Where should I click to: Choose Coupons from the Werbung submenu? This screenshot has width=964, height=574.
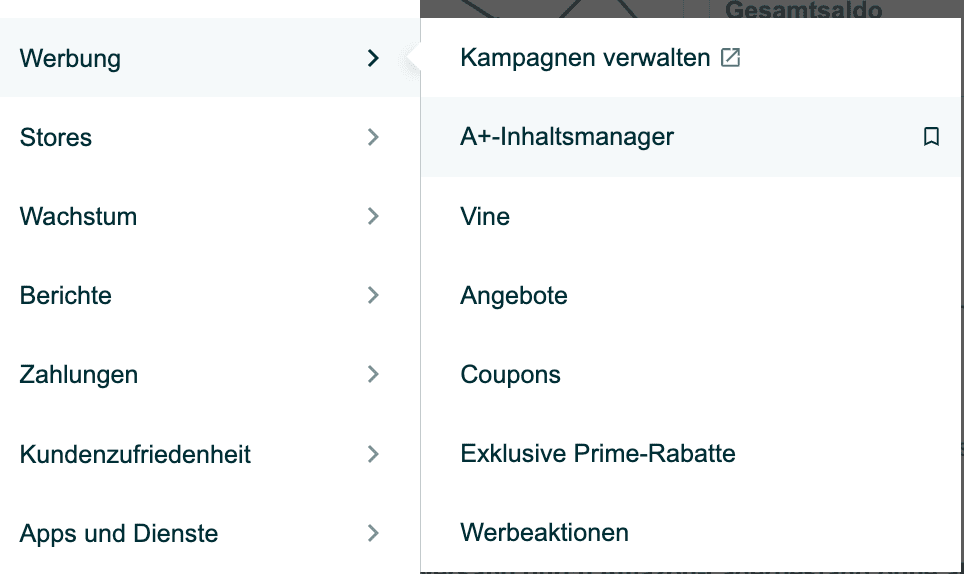pyautogui.click(x=510, y=375)
